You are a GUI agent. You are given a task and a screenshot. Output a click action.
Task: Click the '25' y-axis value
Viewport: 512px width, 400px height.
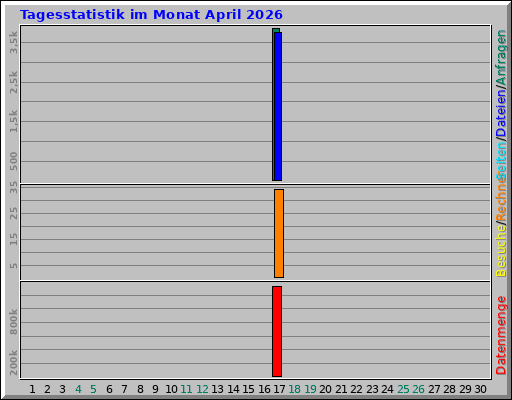tap(13, 213)
